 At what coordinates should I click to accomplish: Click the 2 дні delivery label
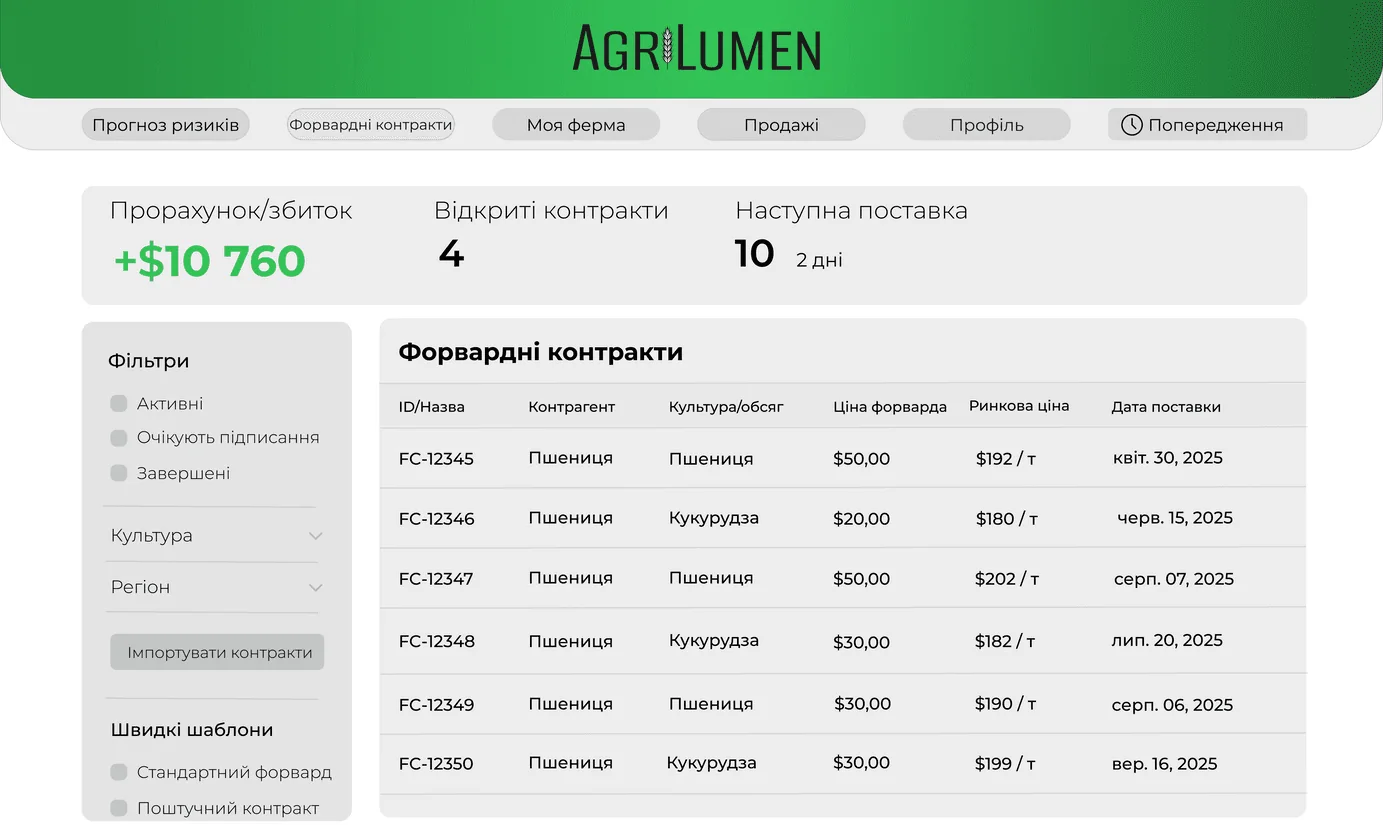click(x=819, y=261)
